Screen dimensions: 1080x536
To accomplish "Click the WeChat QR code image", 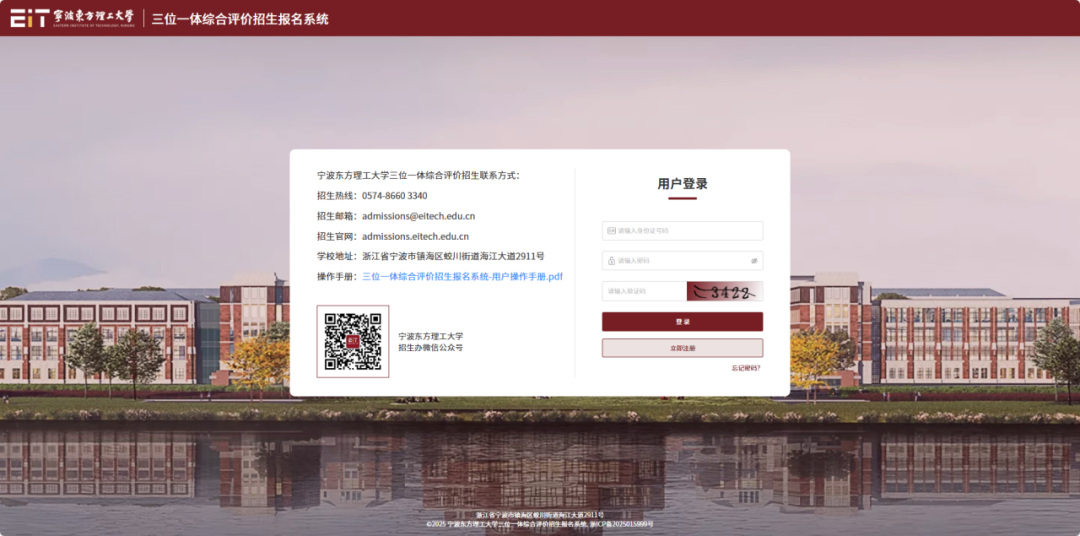I will pyautogui.click(x=353, y=342).
